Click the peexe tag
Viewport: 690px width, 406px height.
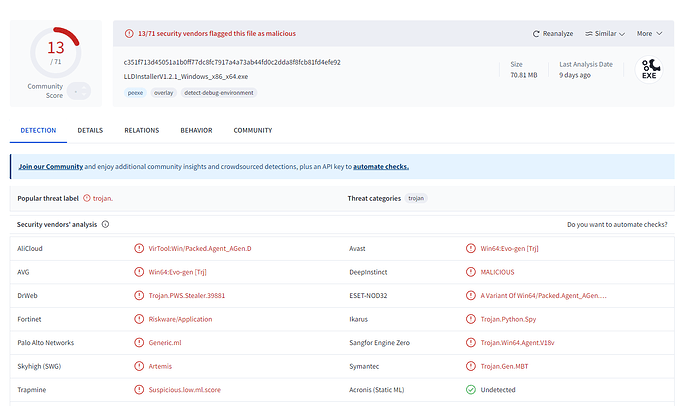[x=135, y=93]
